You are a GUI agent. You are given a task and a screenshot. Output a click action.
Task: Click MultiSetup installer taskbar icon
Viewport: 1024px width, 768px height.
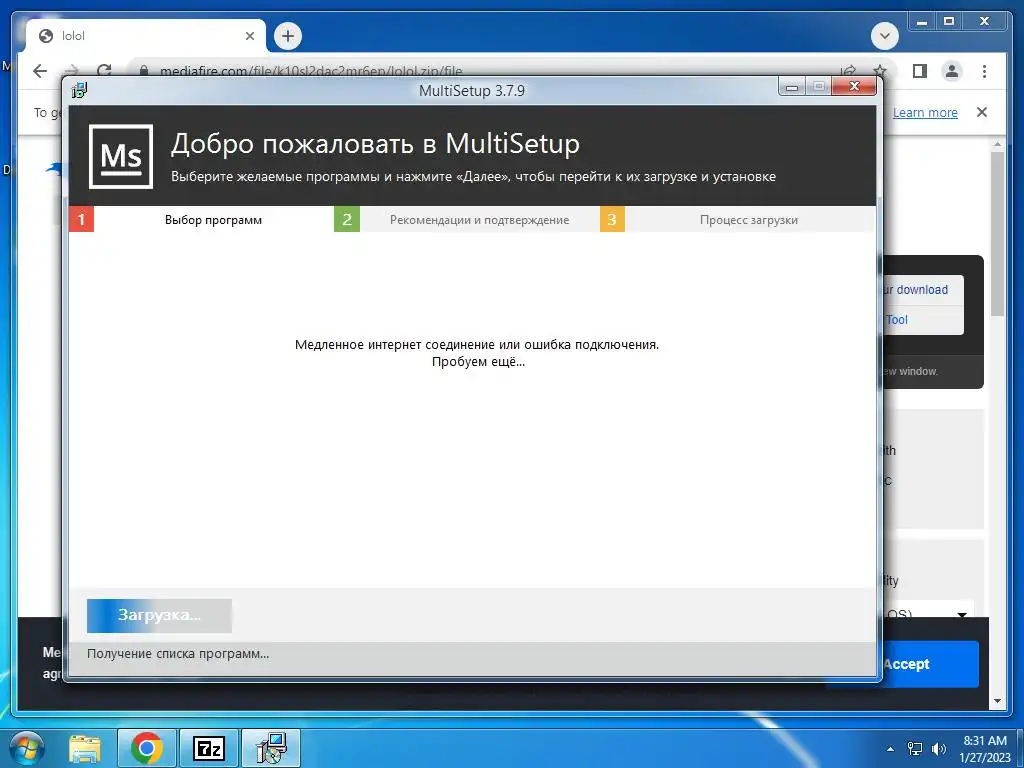point(270,749)
